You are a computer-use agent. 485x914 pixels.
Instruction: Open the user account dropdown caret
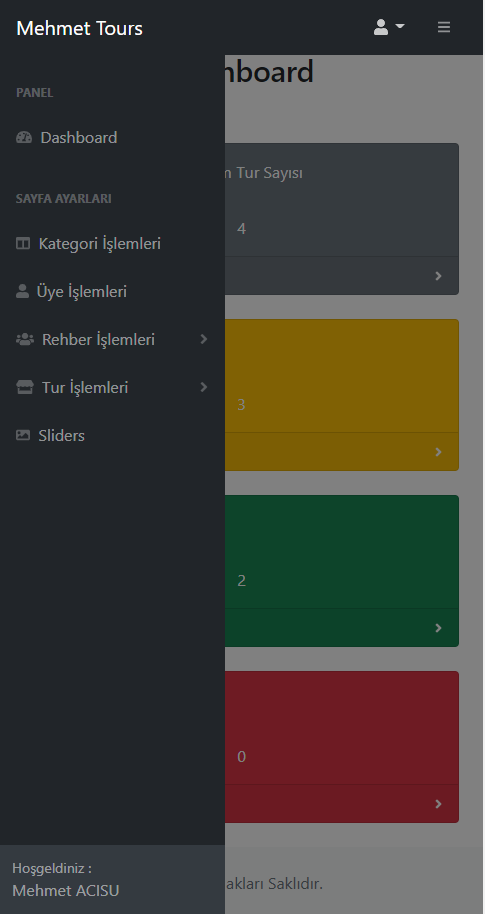pyautogui.click(x=400, y=26)
